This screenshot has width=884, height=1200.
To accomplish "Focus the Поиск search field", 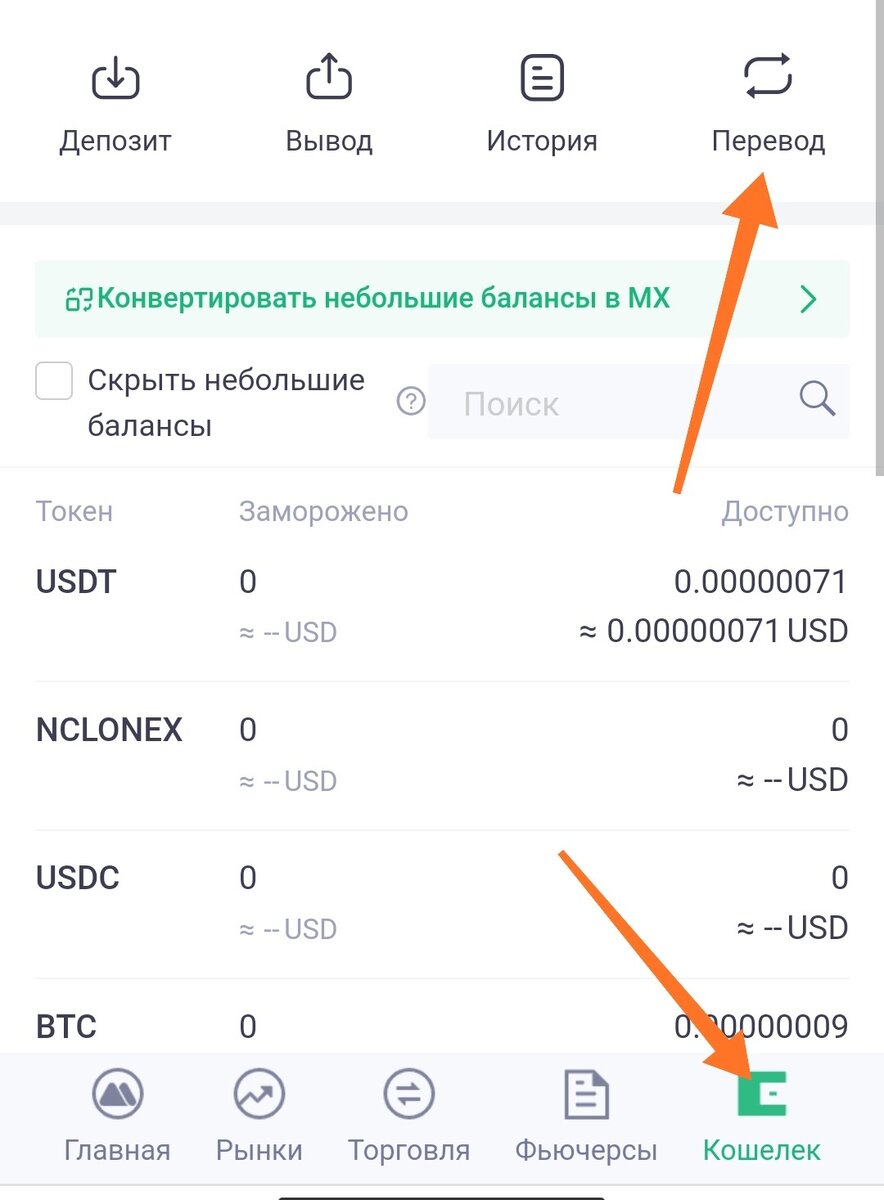I will tap(639, 402).
